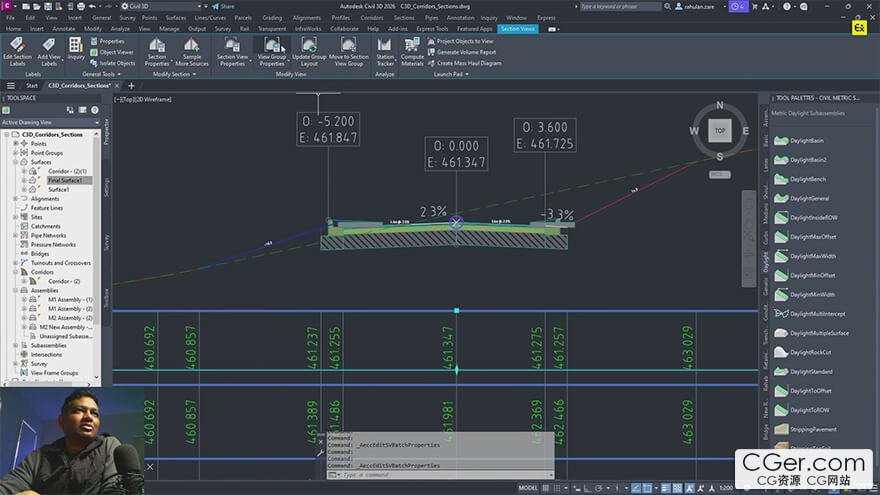Switch to the Annotate ribbon tab
The width and height of the screenshot is (880, 495).
click(x=63, y=29)
